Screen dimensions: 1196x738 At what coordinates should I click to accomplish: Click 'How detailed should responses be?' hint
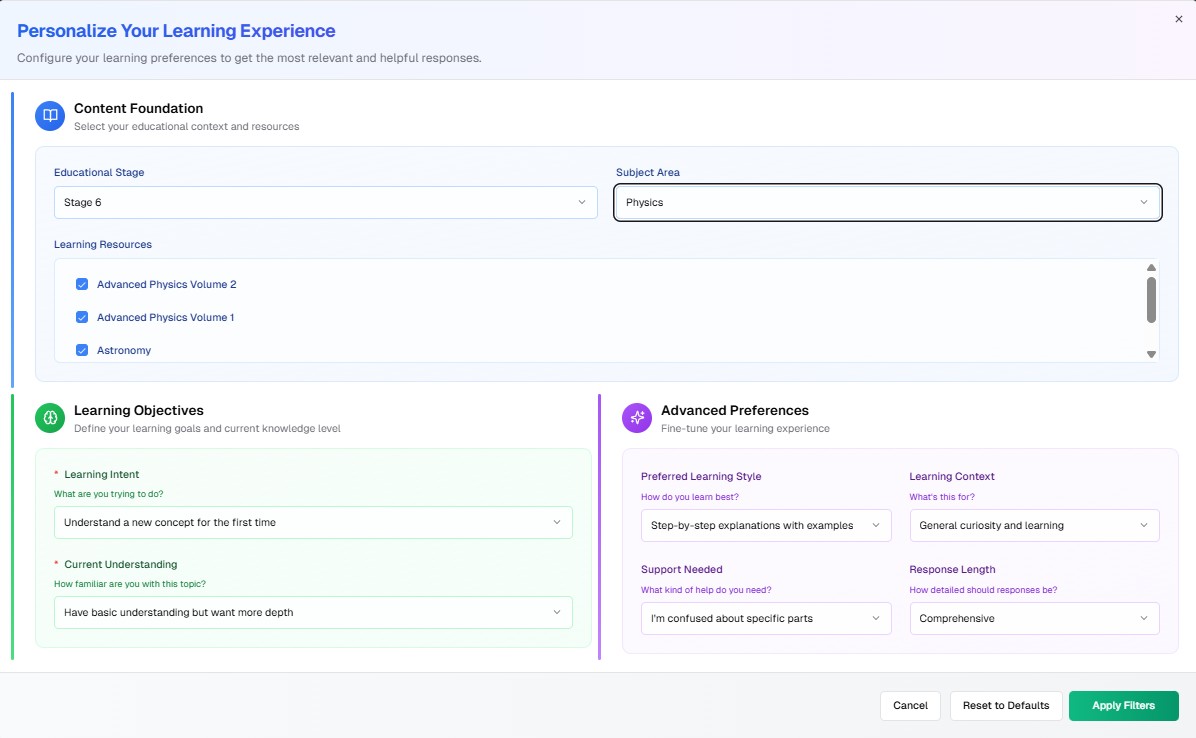pyautogui.click(x=983, y=590)
